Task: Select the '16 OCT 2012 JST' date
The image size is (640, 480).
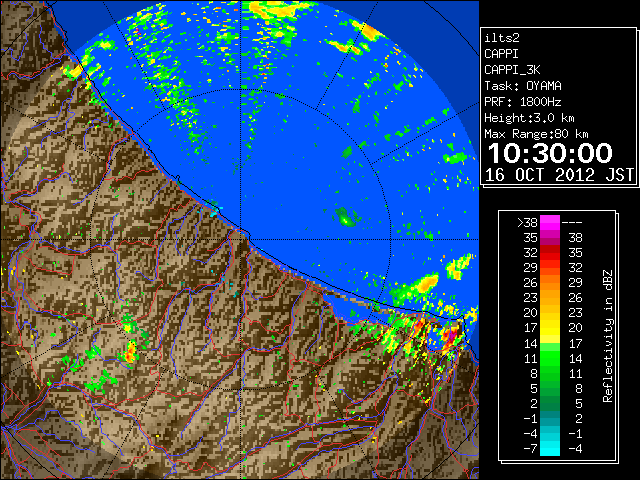Action: pyautogui.click(x=560, y=175)
